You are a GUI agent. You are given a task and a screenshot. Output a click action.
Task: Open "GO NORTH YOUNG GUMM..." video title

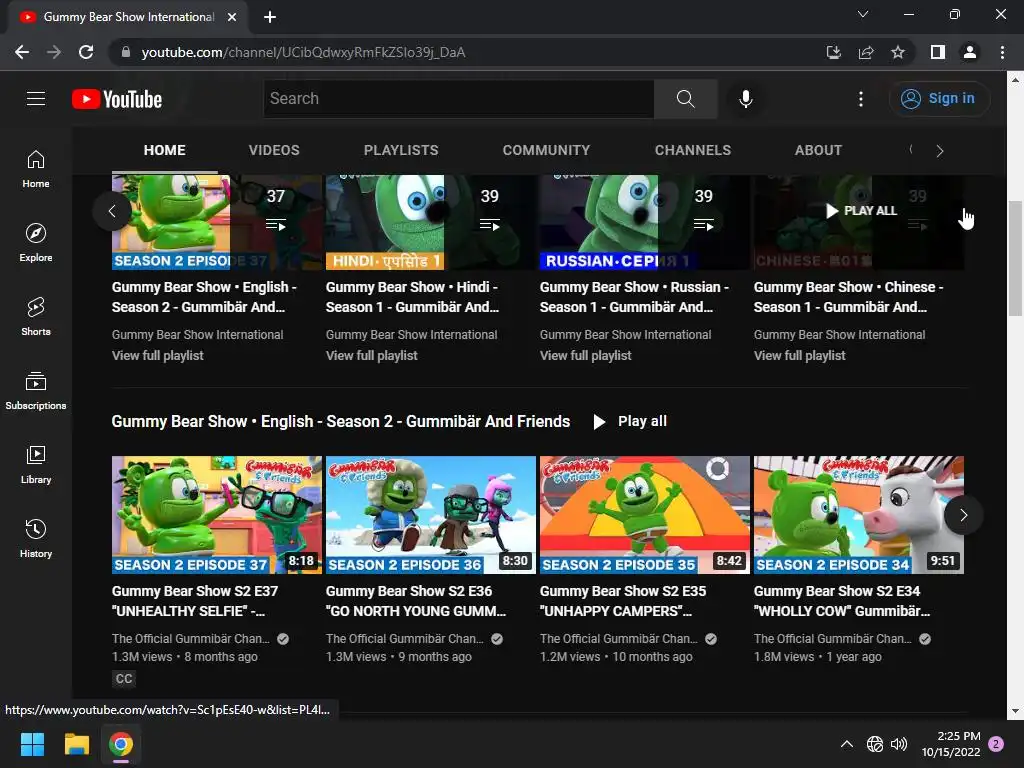point(416,601)
